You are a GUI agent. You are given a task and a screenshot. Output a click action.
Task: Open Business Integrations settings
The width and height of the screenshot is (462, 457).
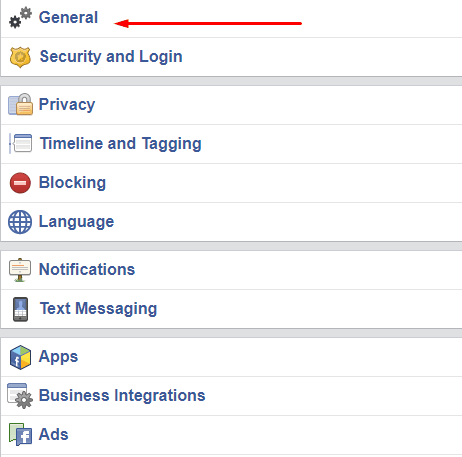(x=122, y=396)
